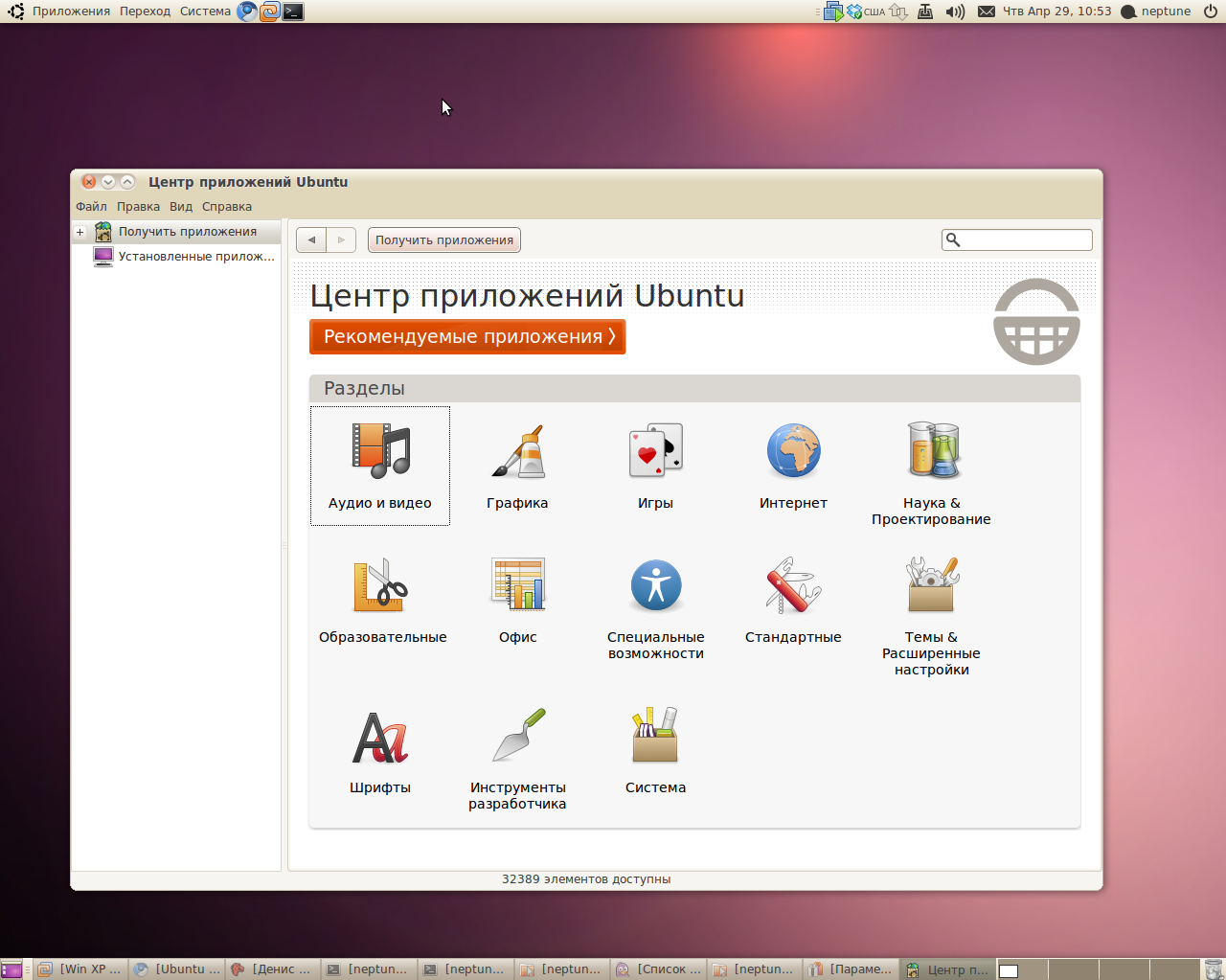The image size is (1226, 980).
Task: Open the Файл menu
Action: 91,207
